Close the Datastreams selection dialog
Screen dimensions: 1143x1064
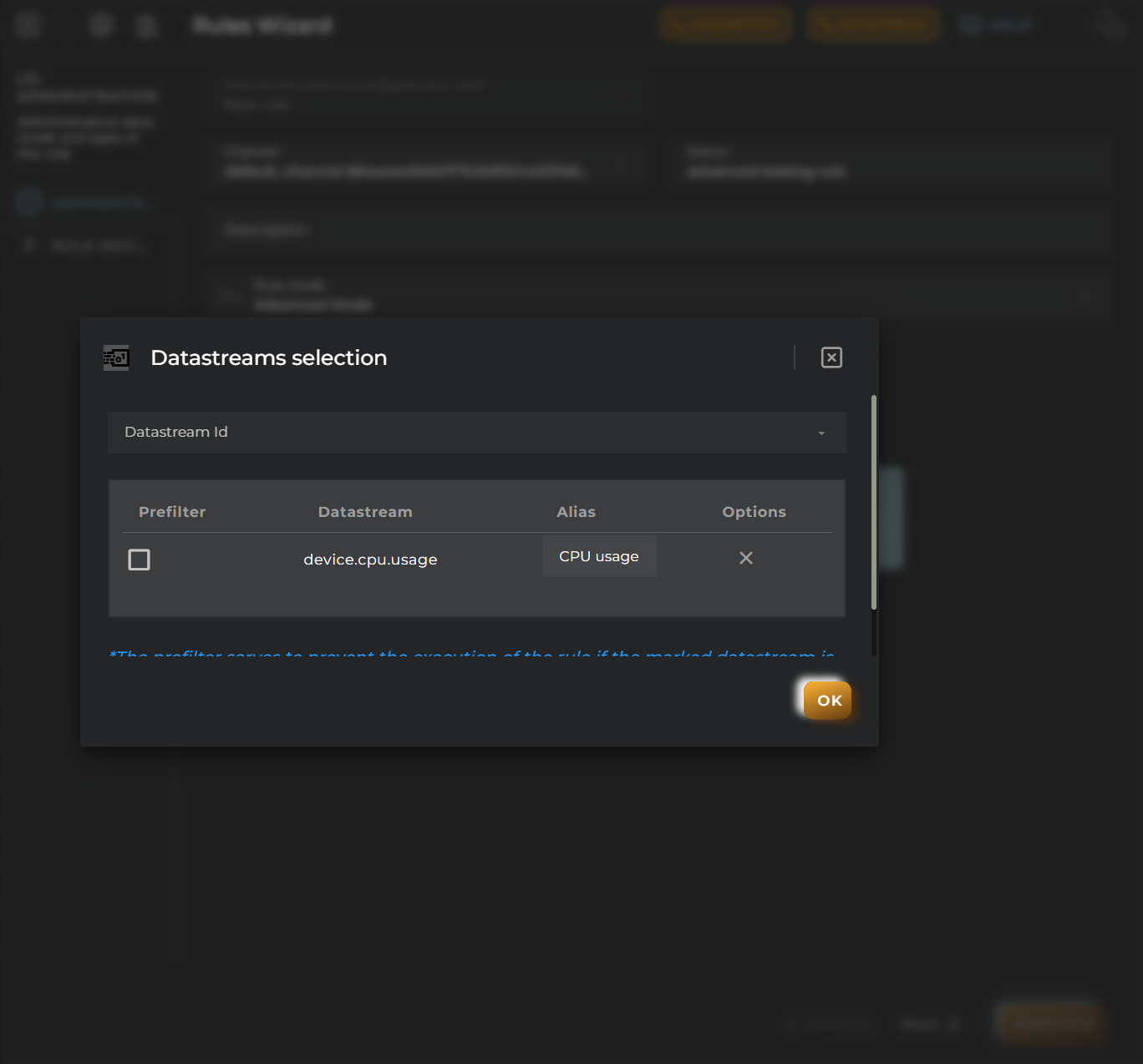831,357
